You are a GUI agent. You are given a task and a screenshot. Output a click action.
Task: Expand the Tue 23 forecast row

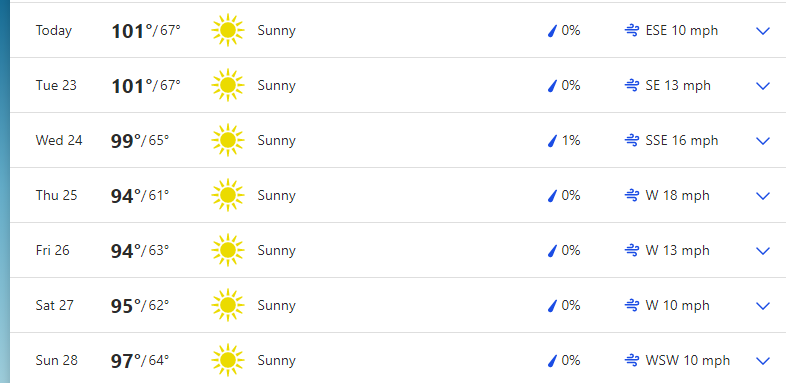[762, 86]
